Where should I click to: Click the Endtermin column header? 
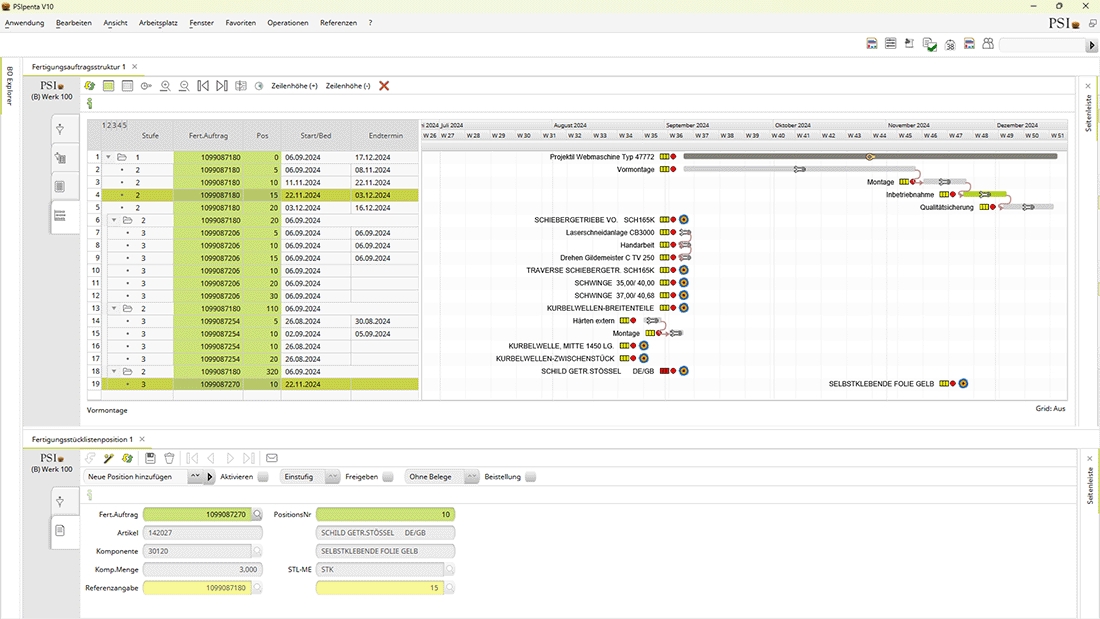point(385,135)
